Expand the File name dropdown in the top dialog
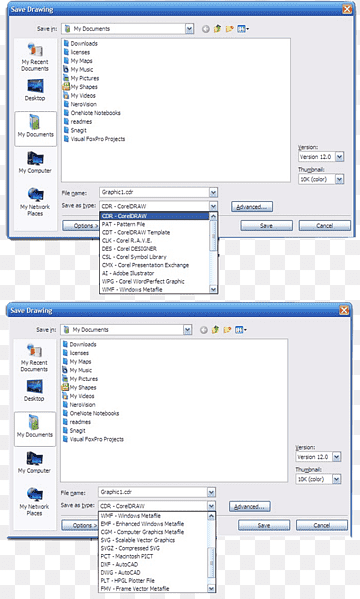The image size is (360, 599). coord(213,192)
